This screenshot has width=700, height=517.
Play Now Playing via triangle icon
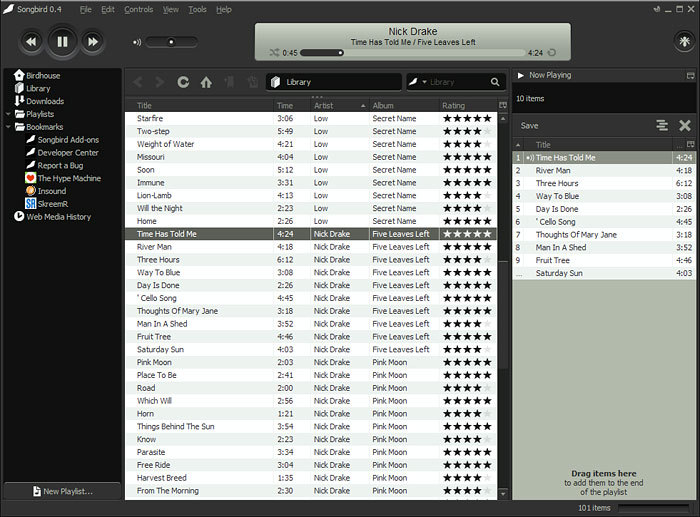point(520,75)
